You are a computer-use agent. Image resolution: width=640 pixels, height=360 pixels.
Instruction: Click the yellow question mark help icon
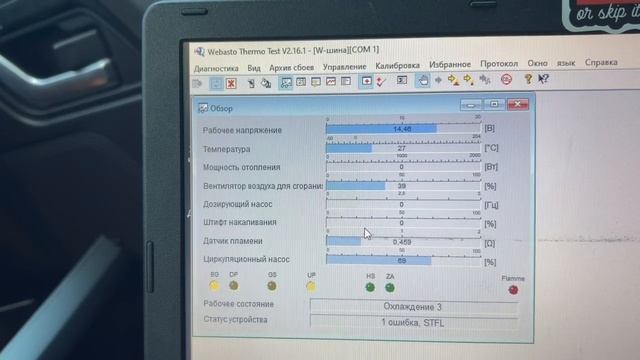coord(528,79)
